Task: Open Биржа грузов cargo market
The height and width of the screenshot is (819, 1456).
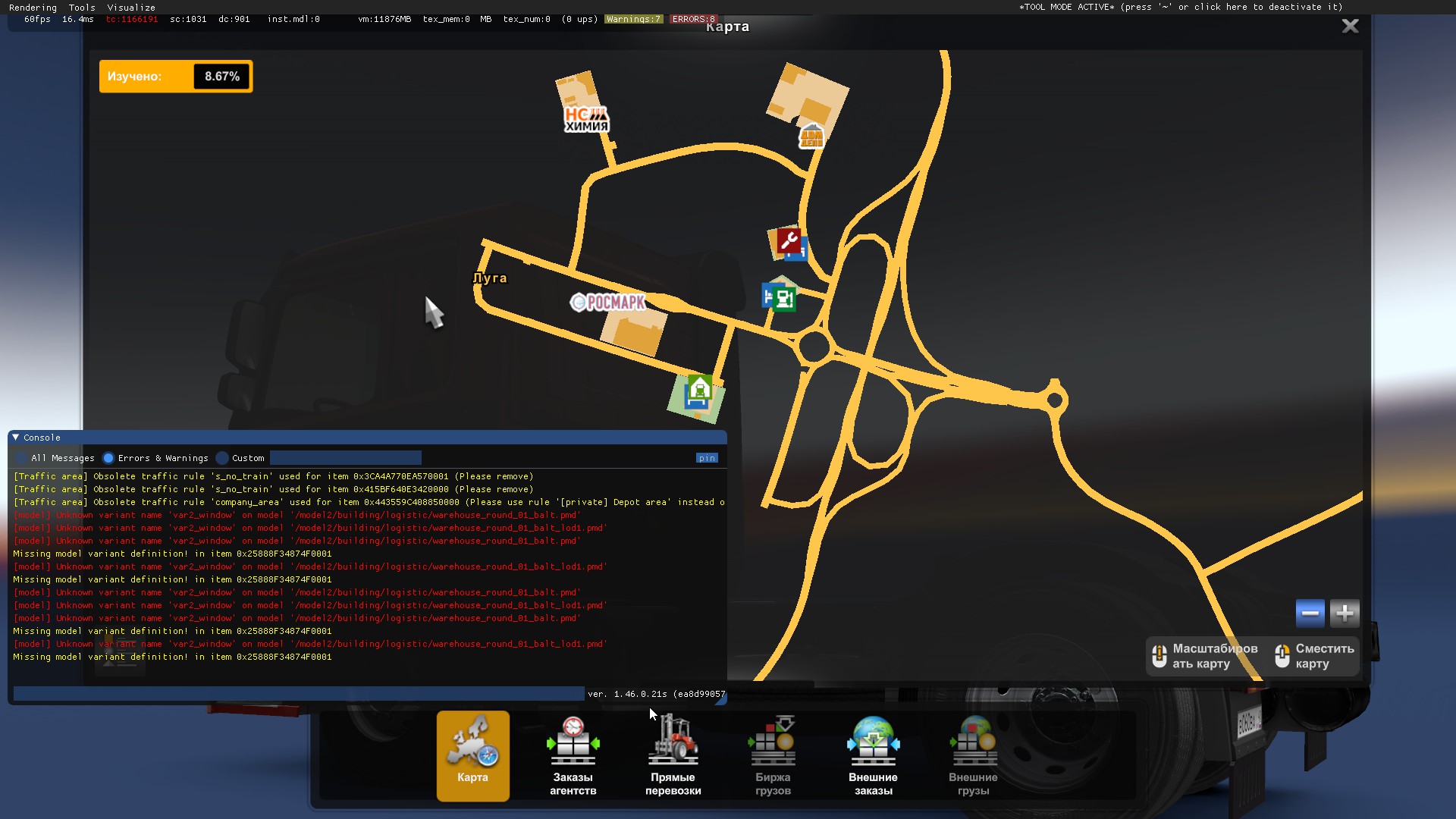Action: (773, 755)
